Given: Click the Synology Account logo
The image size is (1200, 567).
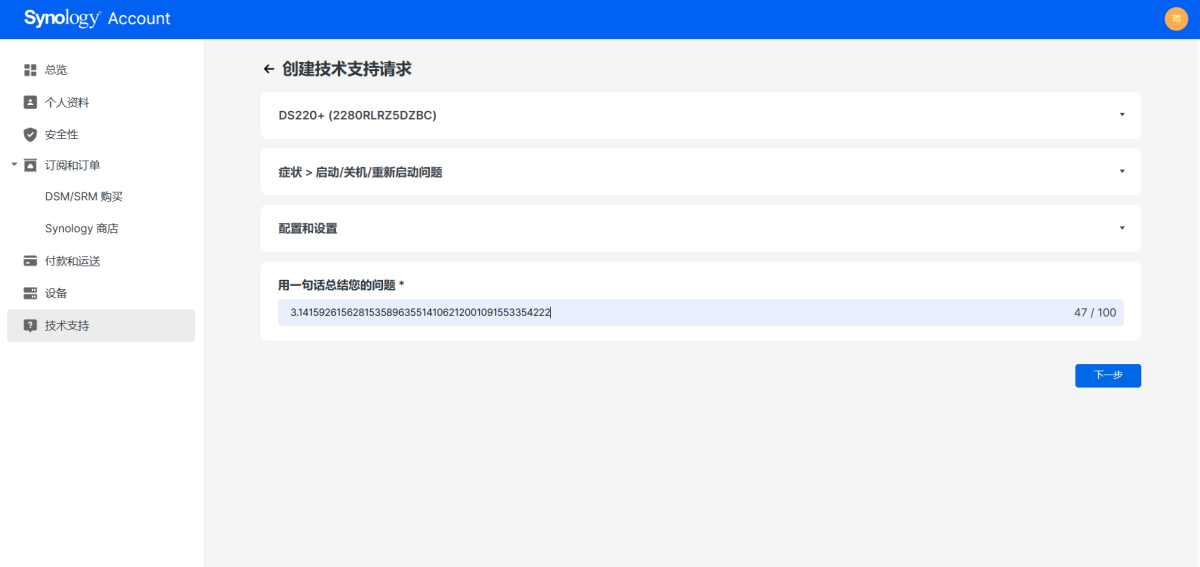Looking at the screenshot, I should pyautogui.click(x=97, y=19).
